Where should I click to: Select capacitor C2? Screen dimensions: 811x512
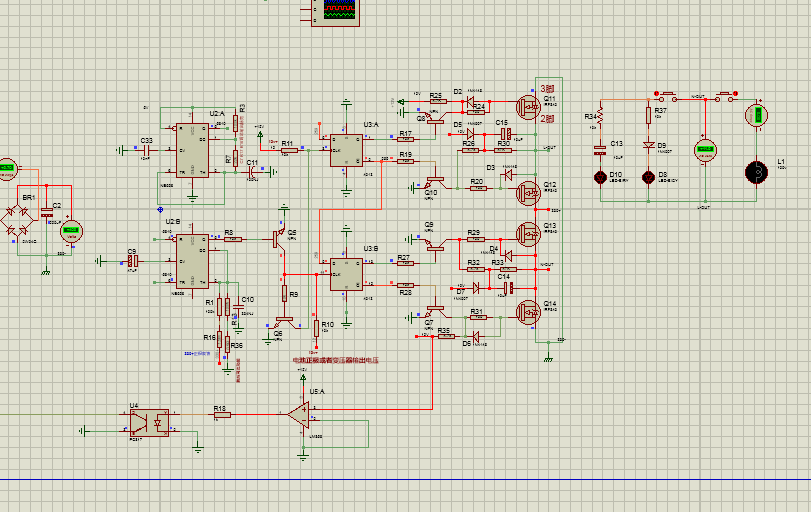click(x=47, y=212)
